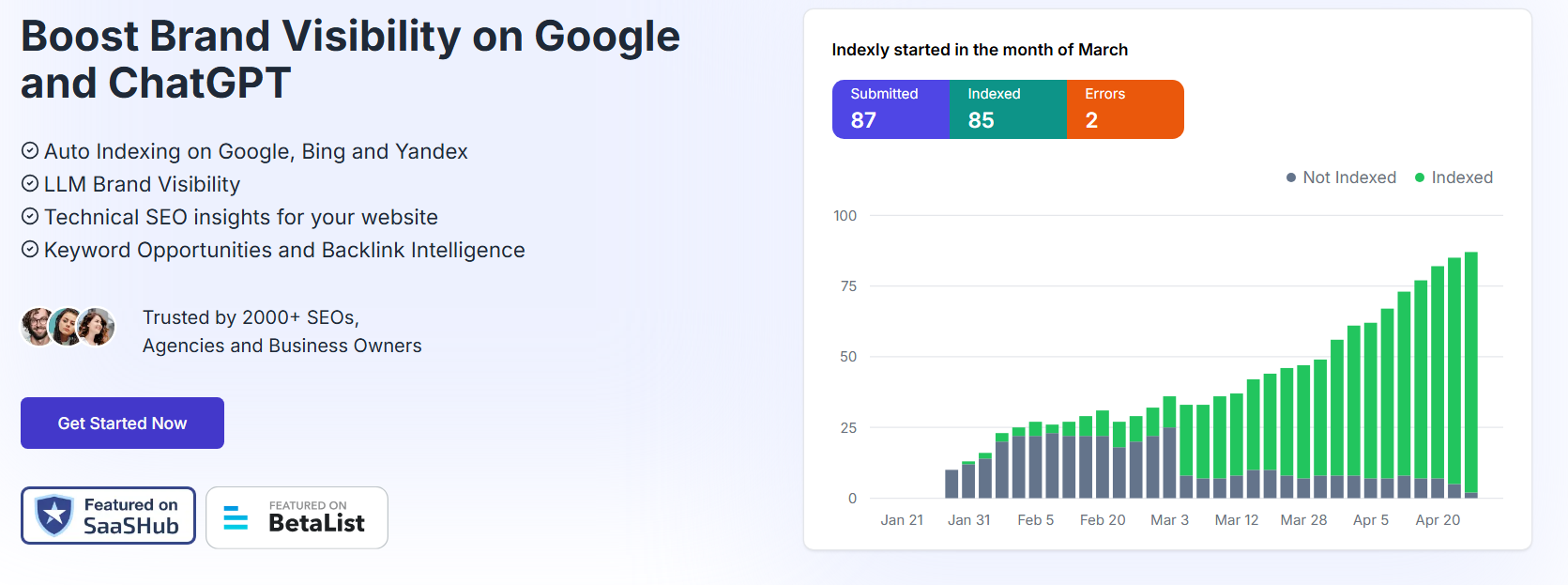Click the Mar 12 axis label

tap(1237, 519)
